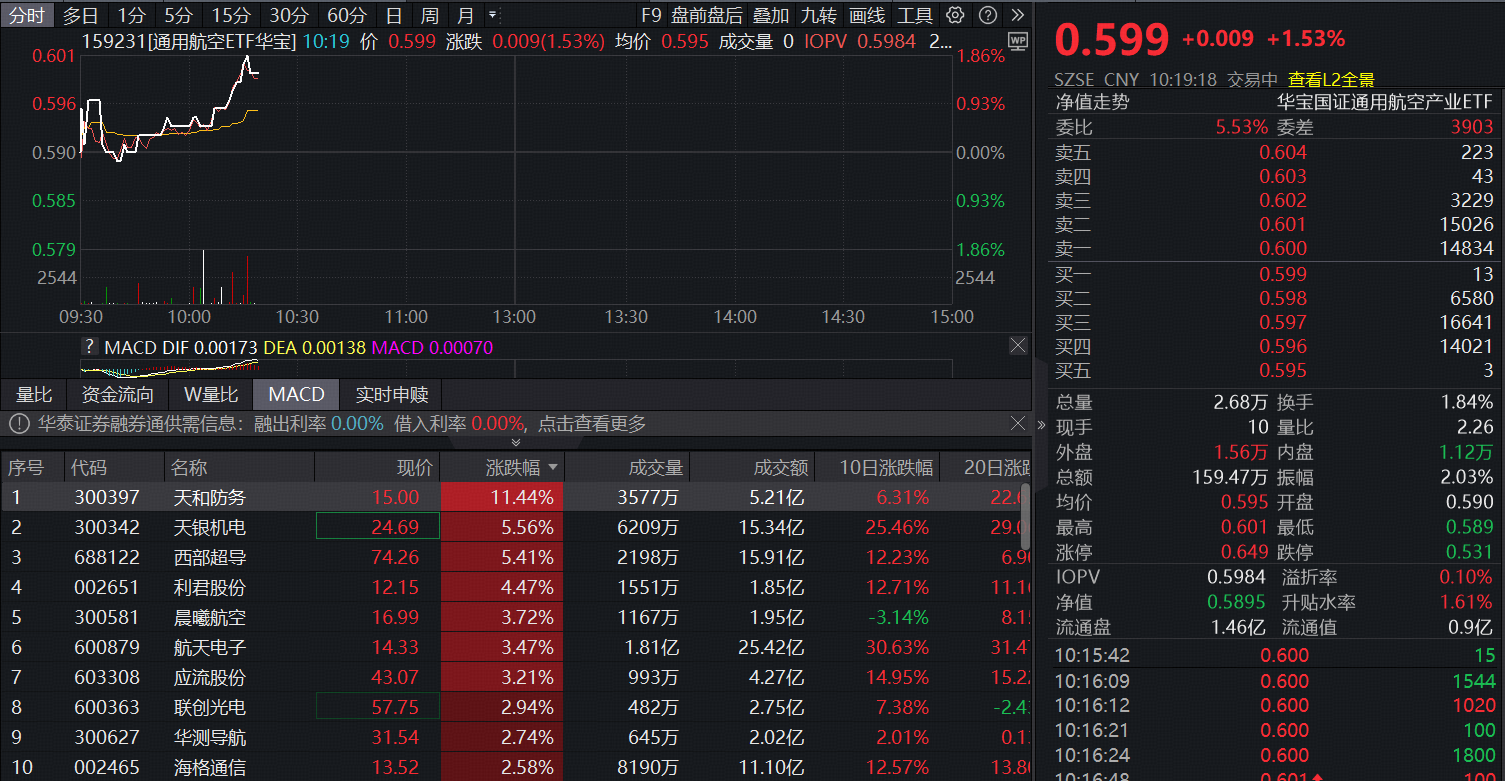Click the info icon on the Huatai margin notice bar
This screenshot has height=781, width=1505.
coord(18,423)
